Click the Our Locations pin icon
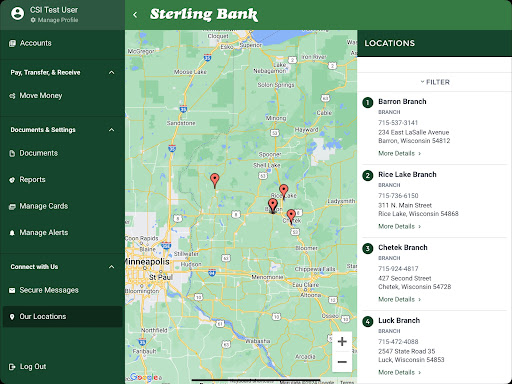This screenshot has height=384, width=512. pyautogui.click(x=12, y=317)
